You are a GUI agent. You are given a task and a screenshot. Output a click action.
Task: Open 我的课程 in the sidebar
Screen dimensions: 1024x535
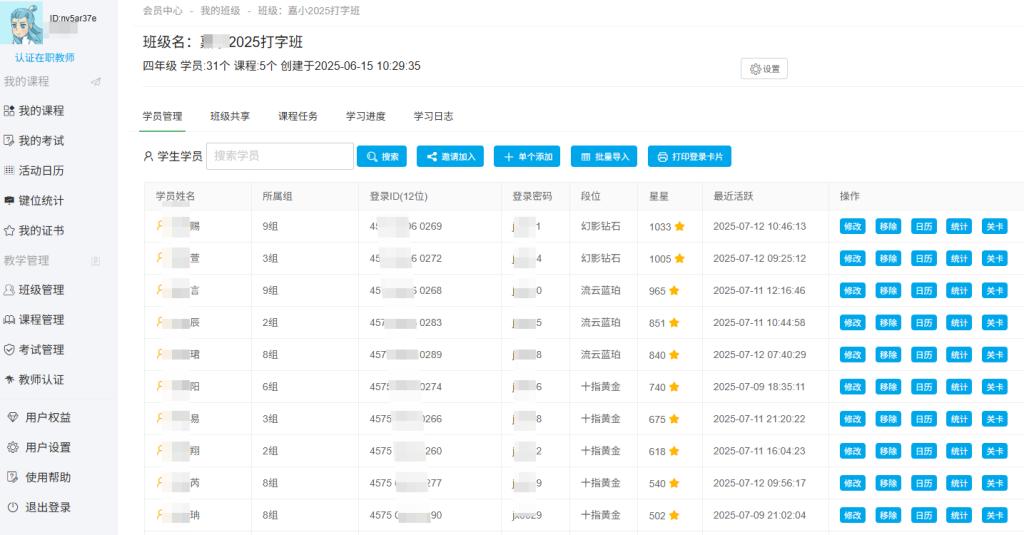40,111
